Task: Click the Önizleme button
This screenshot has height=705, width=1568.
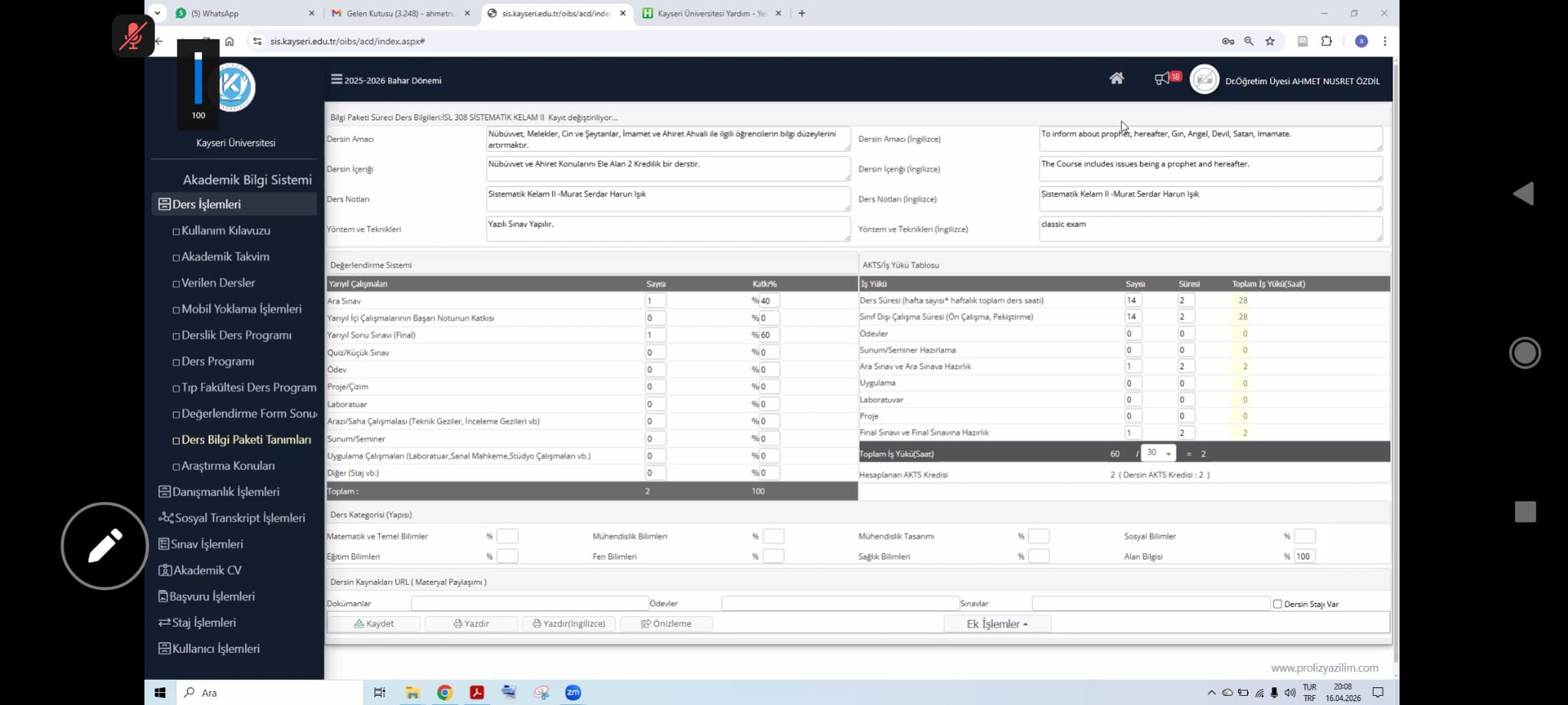Action: (666, 624)
